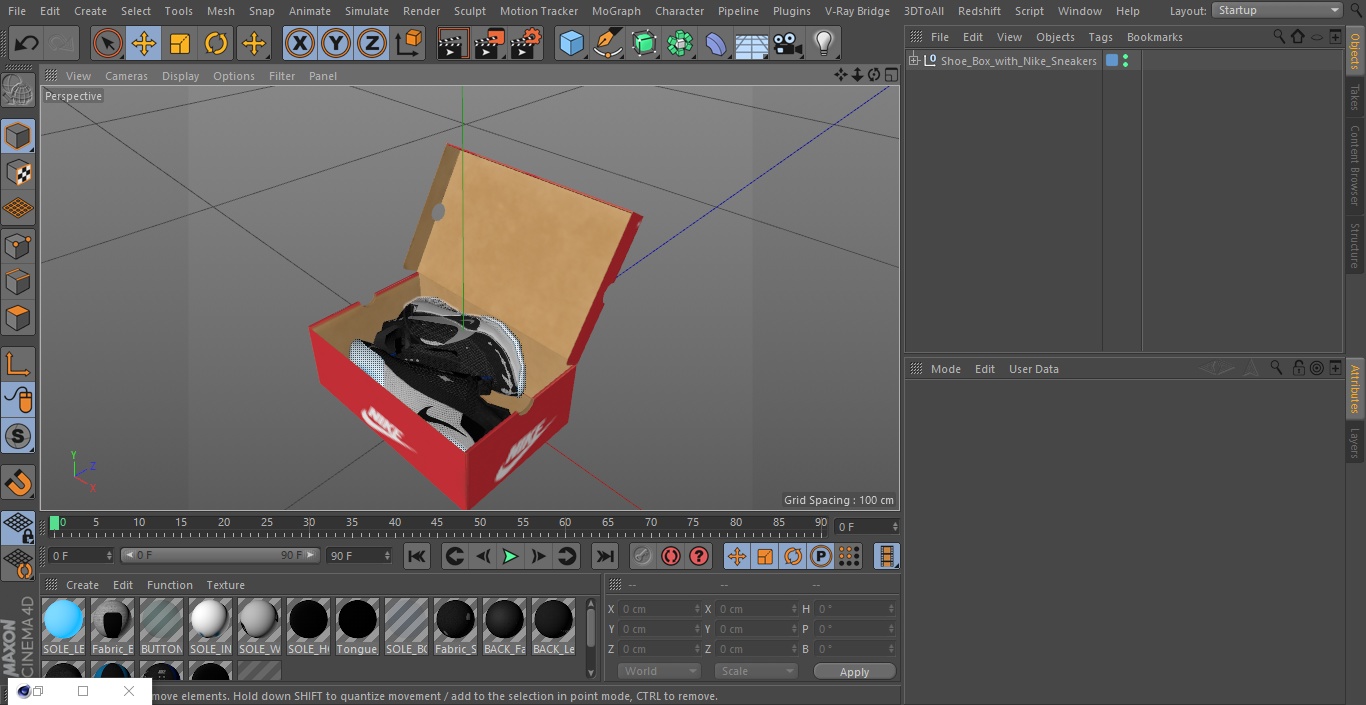This screenshot has width=1366, height=705.
Task: Select the Tongue material thumbnail
Action: [x=357, y=626]
